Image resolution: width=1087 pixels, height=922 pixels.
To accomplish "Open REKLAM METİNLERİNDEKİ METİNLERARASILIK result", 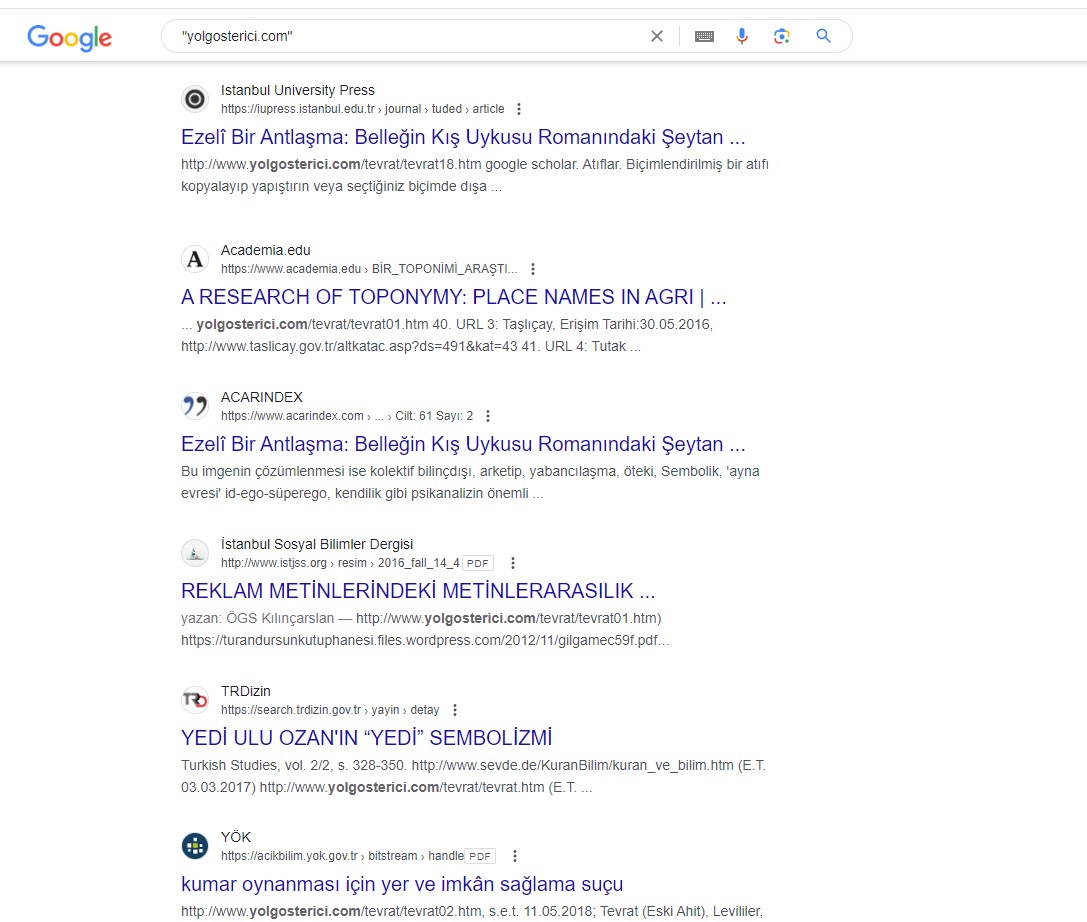I will pos(418,591).
